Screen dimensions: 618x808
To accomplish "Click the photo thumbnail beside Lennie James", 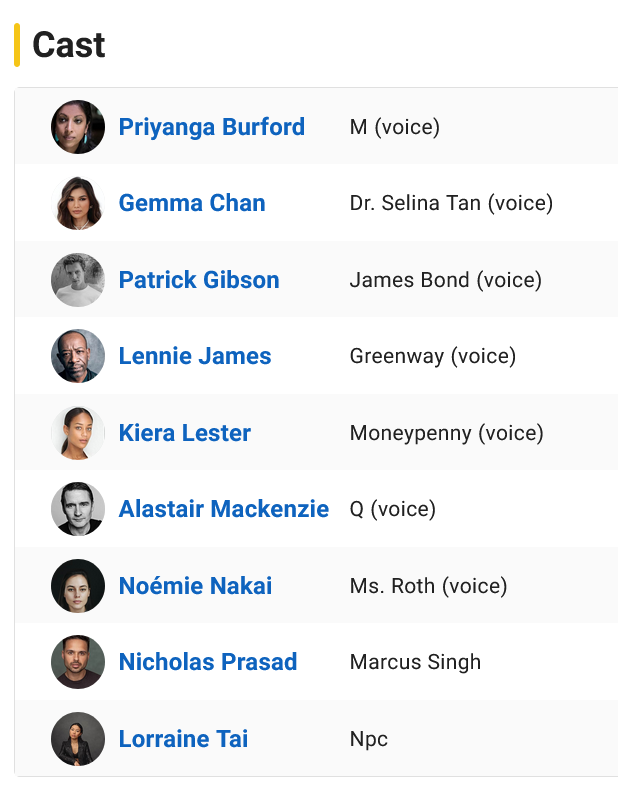I will click(78, 356).
